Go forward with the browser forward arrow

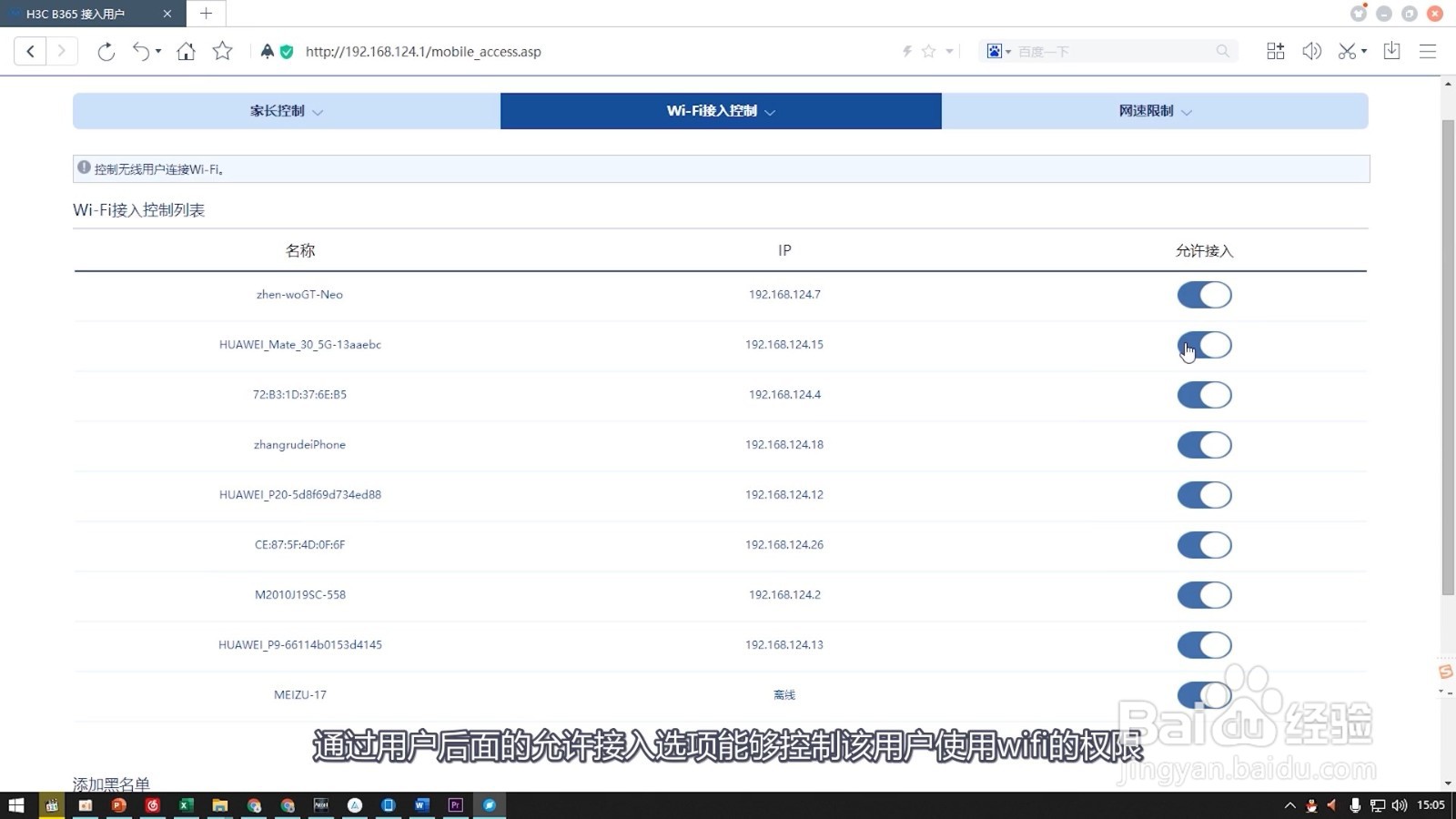pyautogui.click(x=61, y=51)
